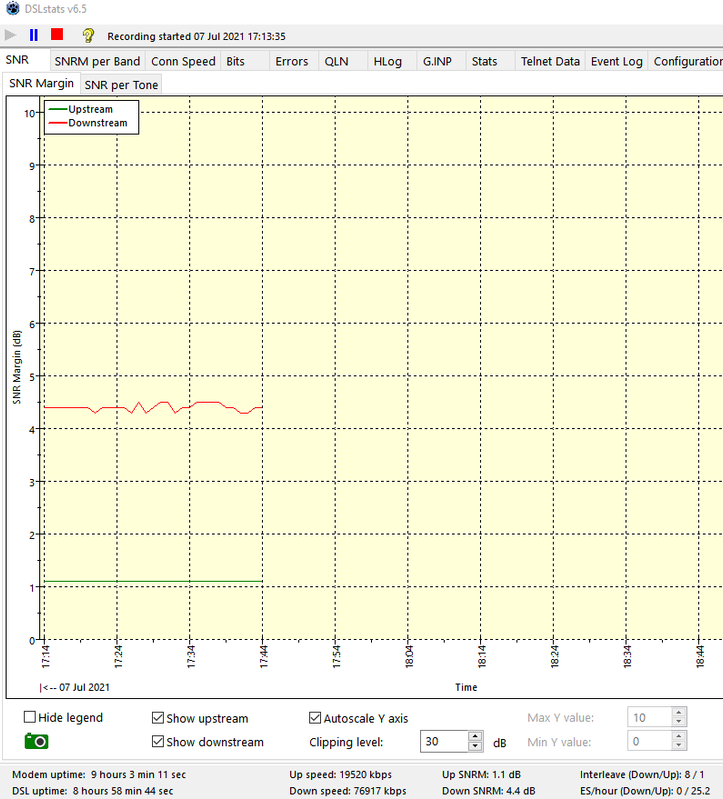The height and width of the screenshot is (799, 723).
Task: Switch to the SNR per Tone tab
Action: pyautogui.click(x=121, y=85)
